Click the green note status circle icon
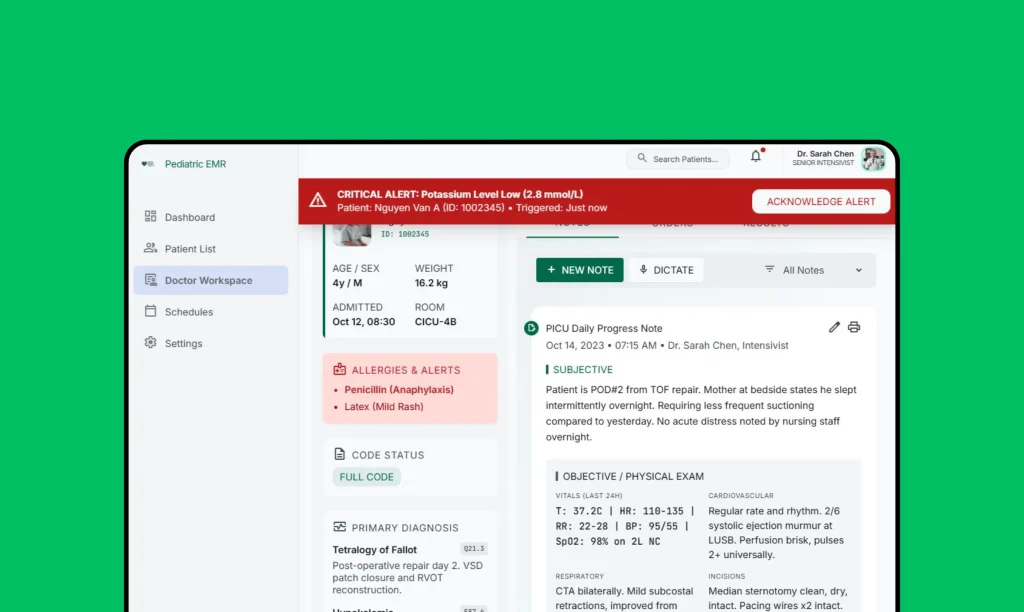 point(531,328)
